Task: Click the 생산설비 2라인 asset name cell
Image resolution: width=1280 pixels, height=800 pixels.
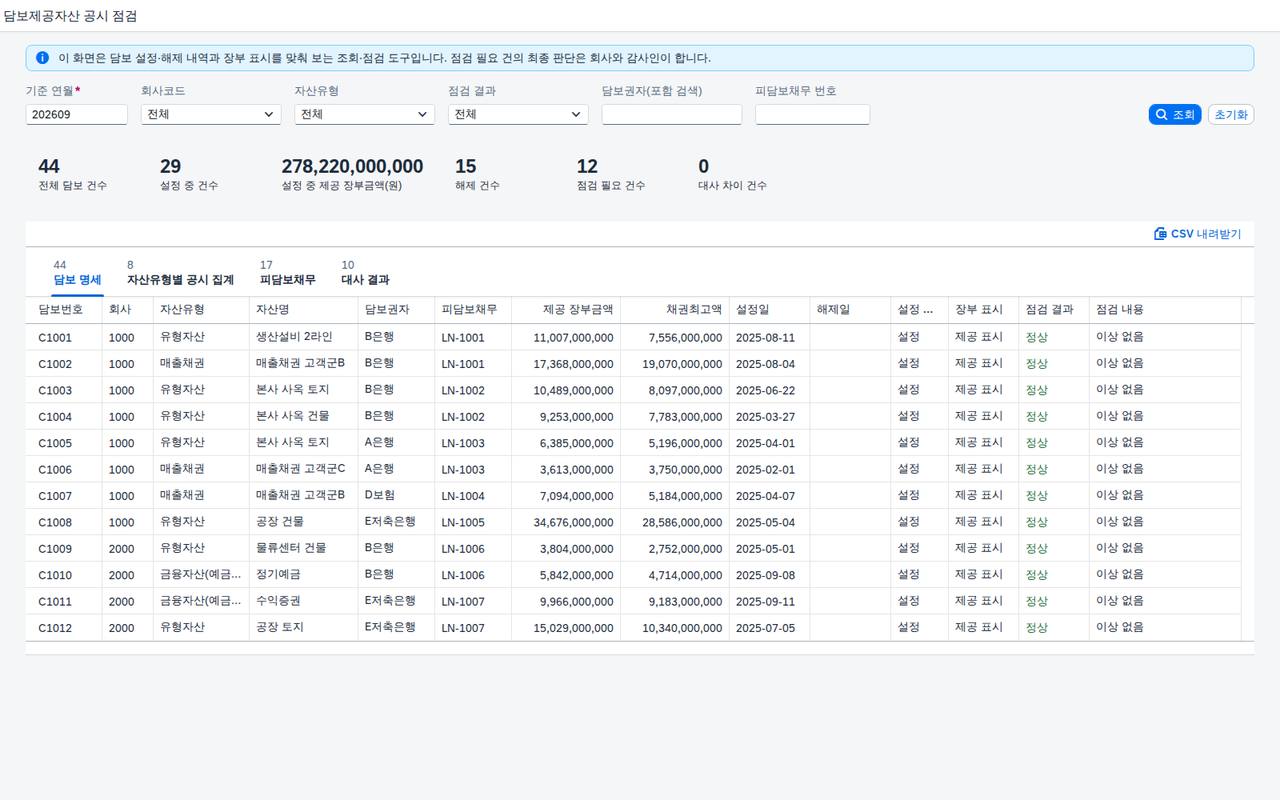Action: click(304, 338)
